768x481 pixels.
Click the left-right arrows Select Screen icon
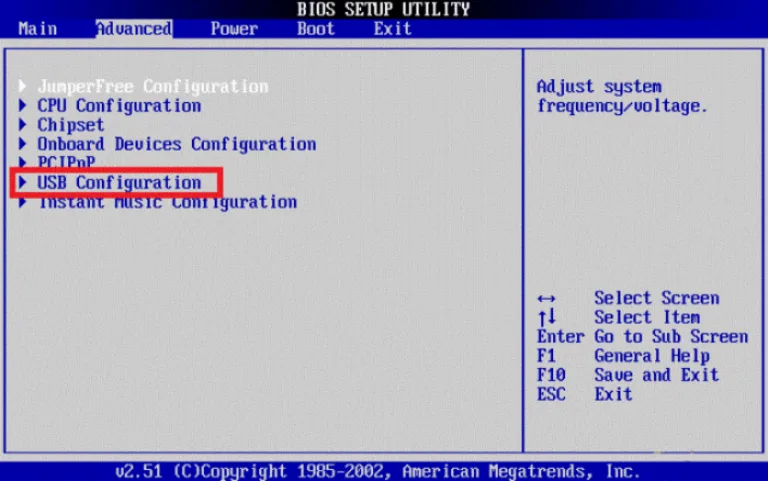[546, 298]
